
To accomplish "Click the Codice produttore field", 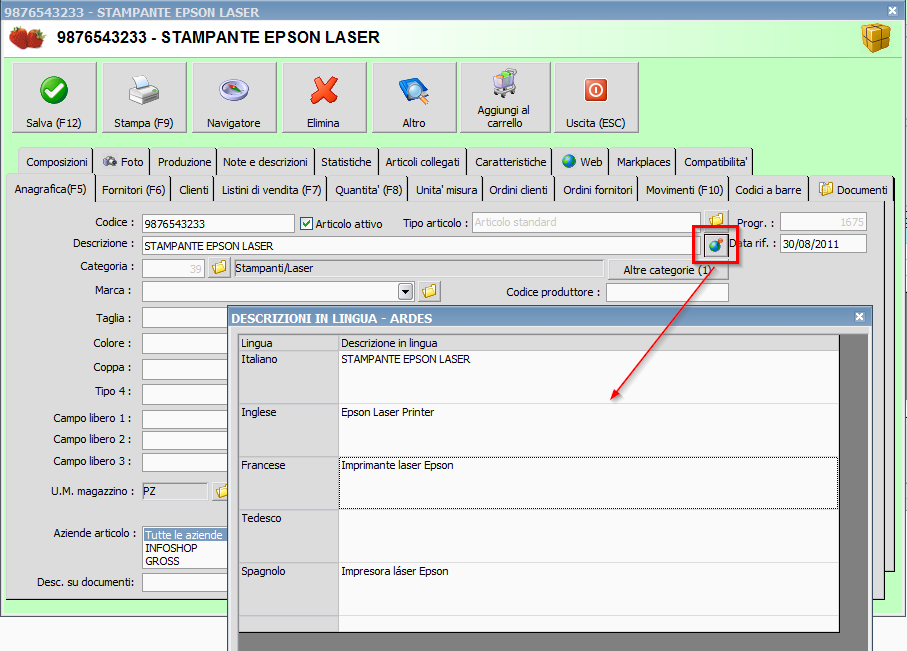I will 667,292.
